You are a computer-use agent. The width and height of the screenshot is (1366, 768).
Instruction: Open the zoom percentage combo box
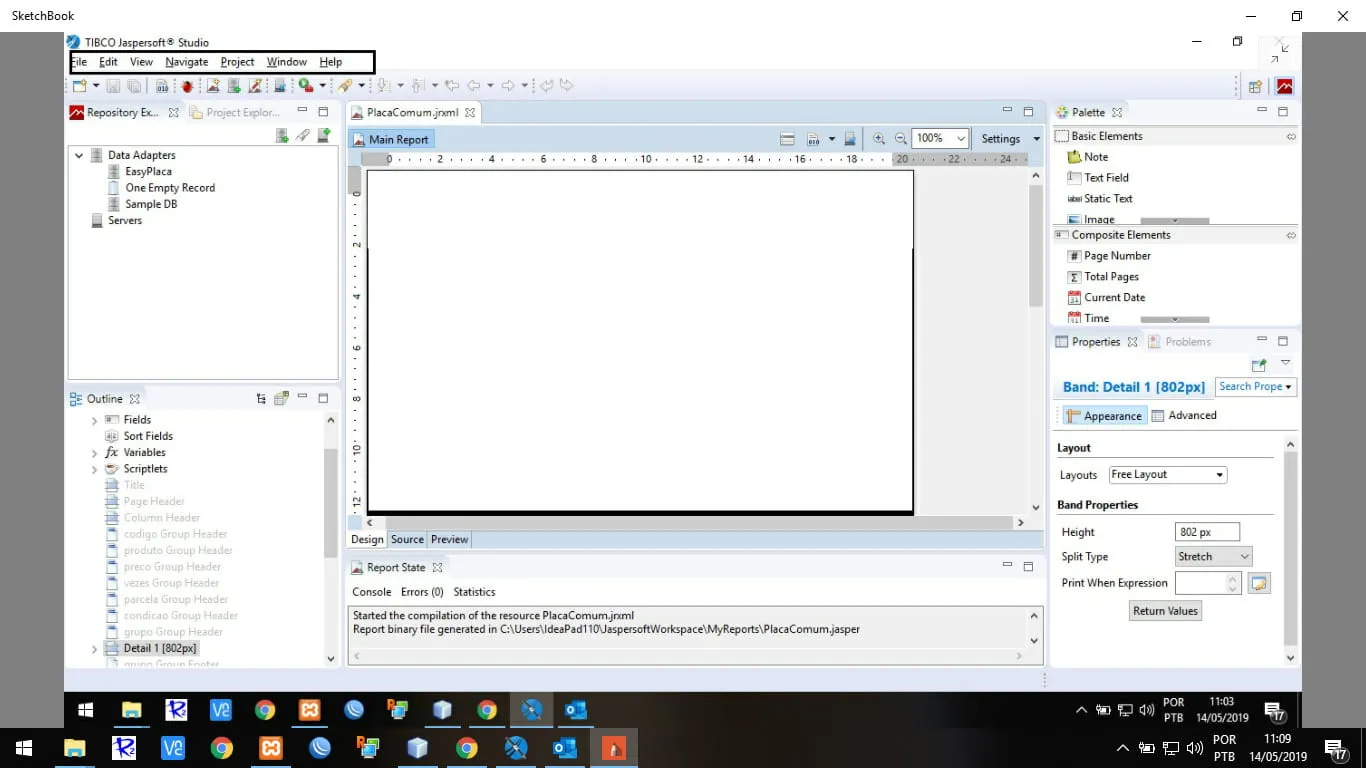(x=941, y=139)
